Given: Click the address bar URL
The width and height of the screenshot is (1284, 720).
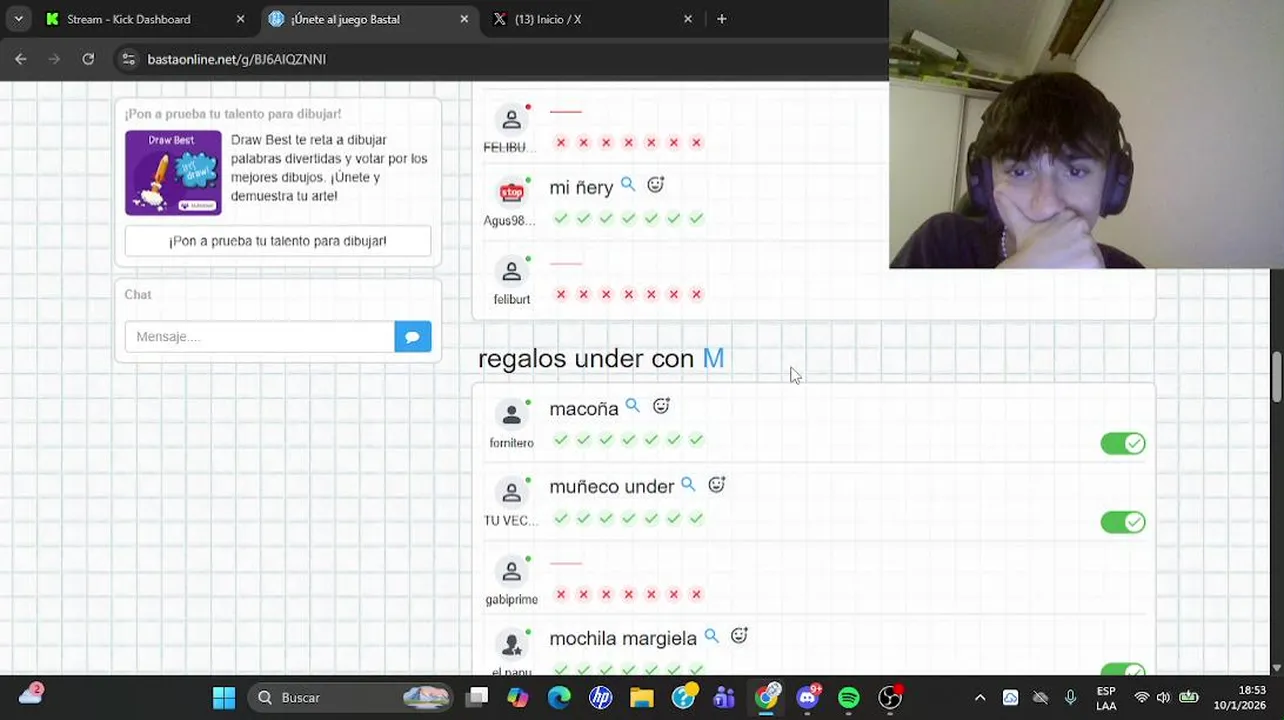Looking at the screenshot, I should point(237,59).
